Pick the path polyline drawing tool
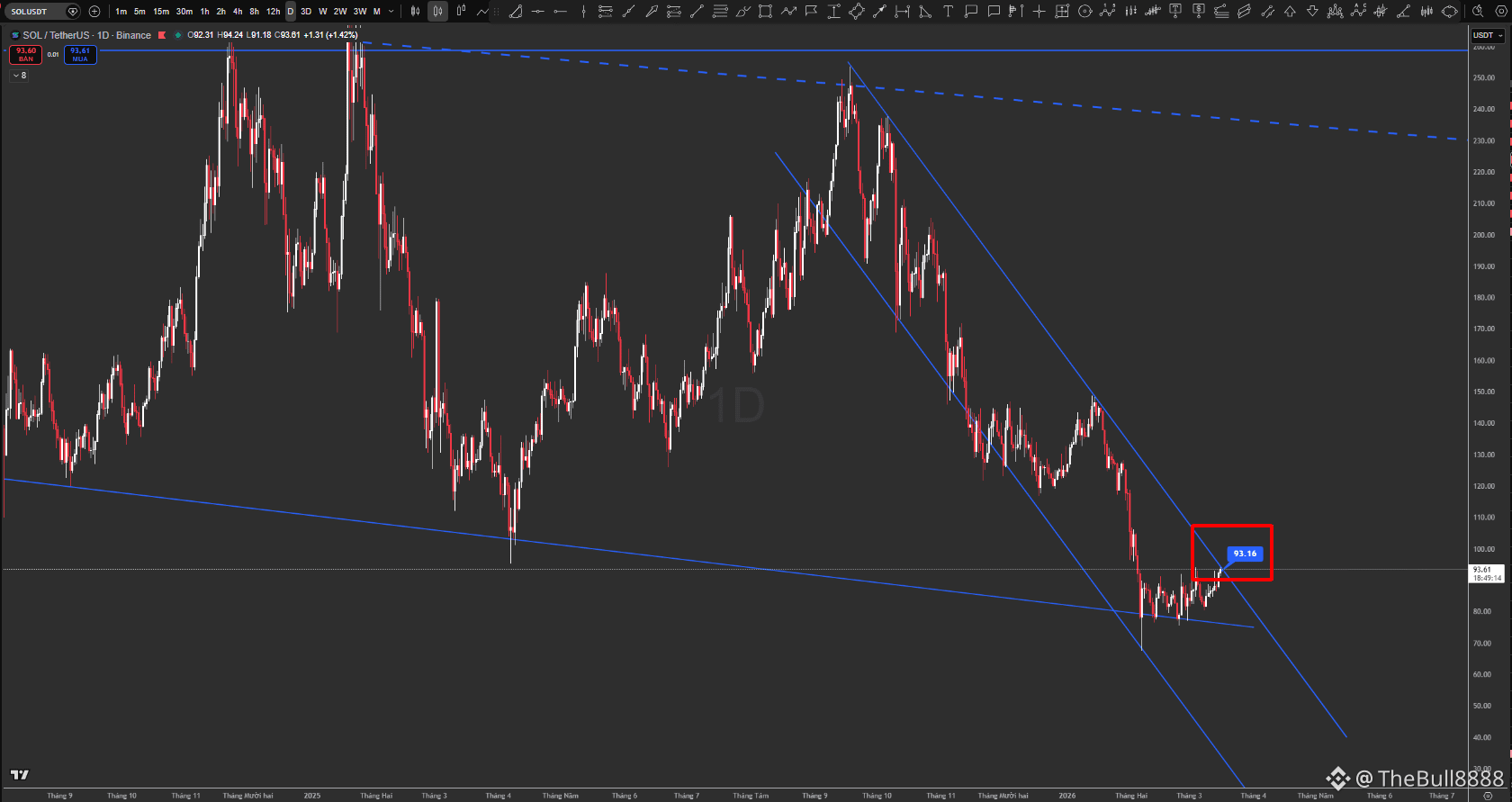 tap(788, 12)
